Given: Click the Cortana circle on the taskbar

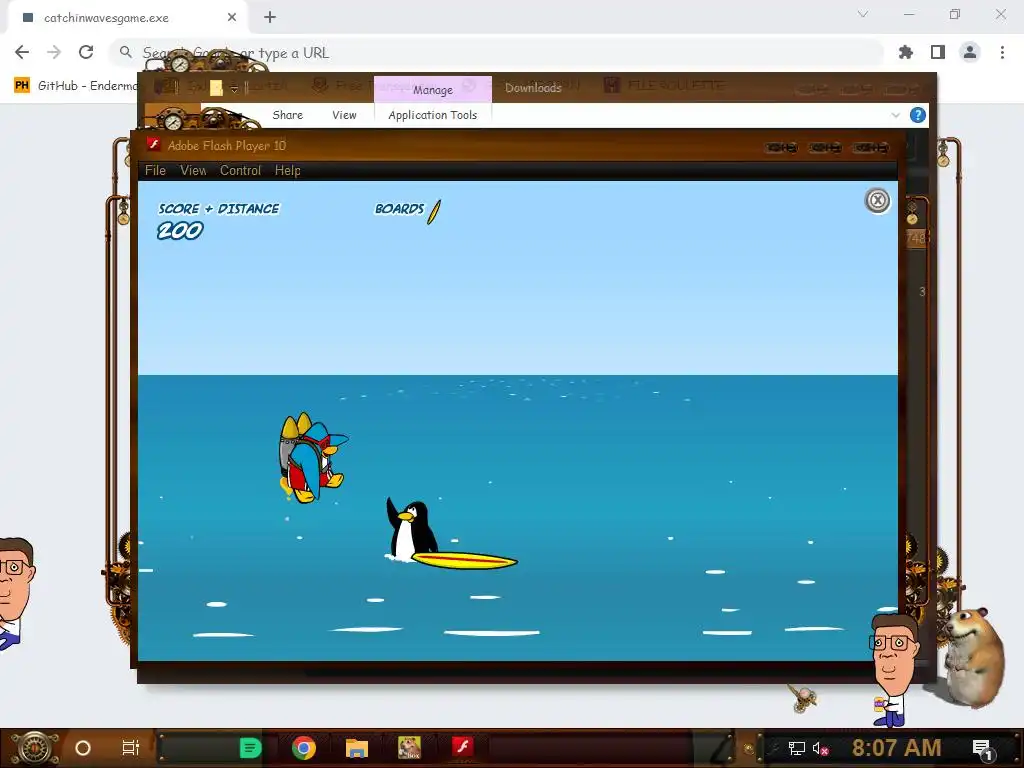Looking at the screenshot, I should (83, 748).
